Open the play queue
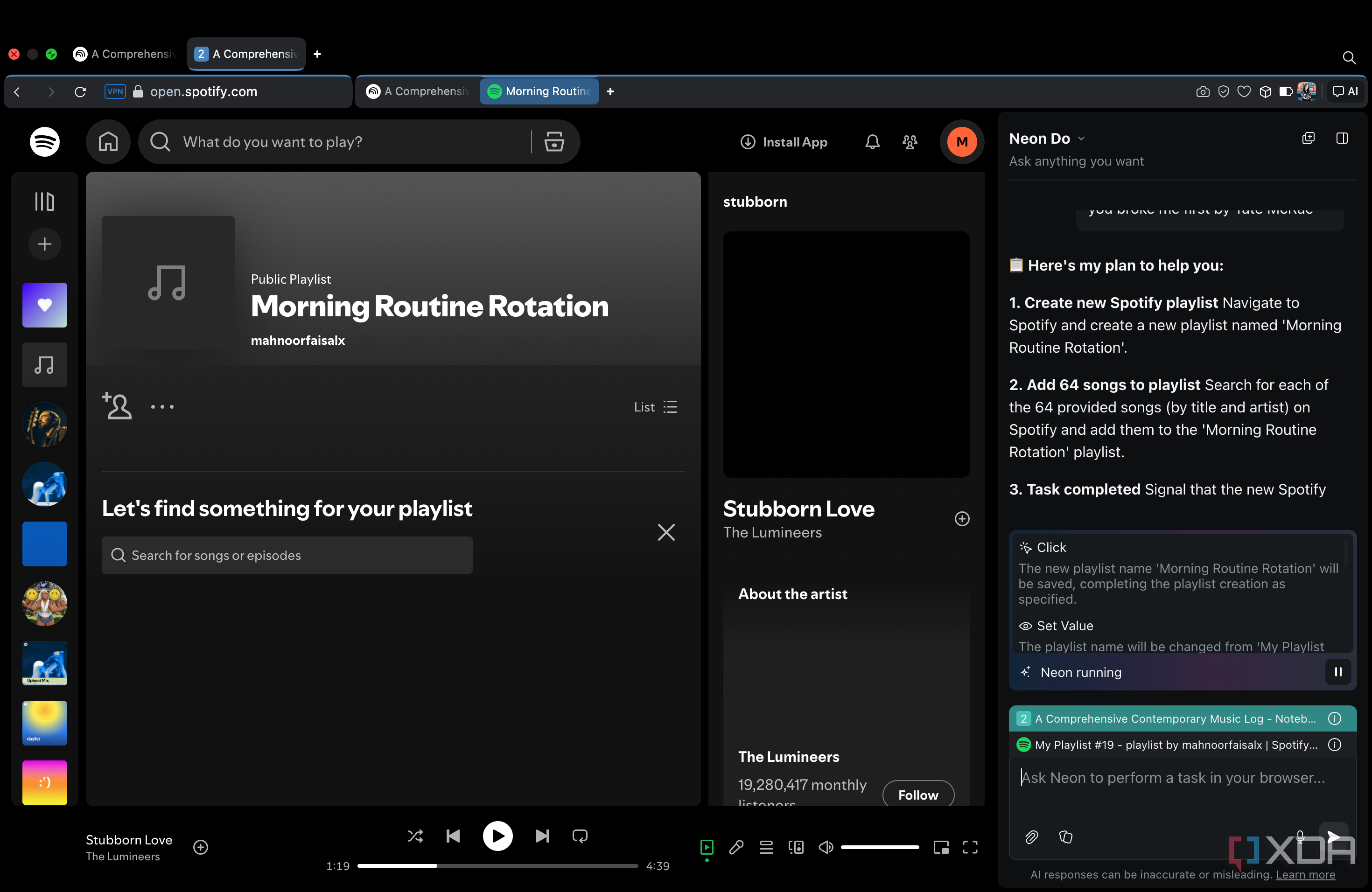Viewport: 1372px width, 892px height. 766,847
